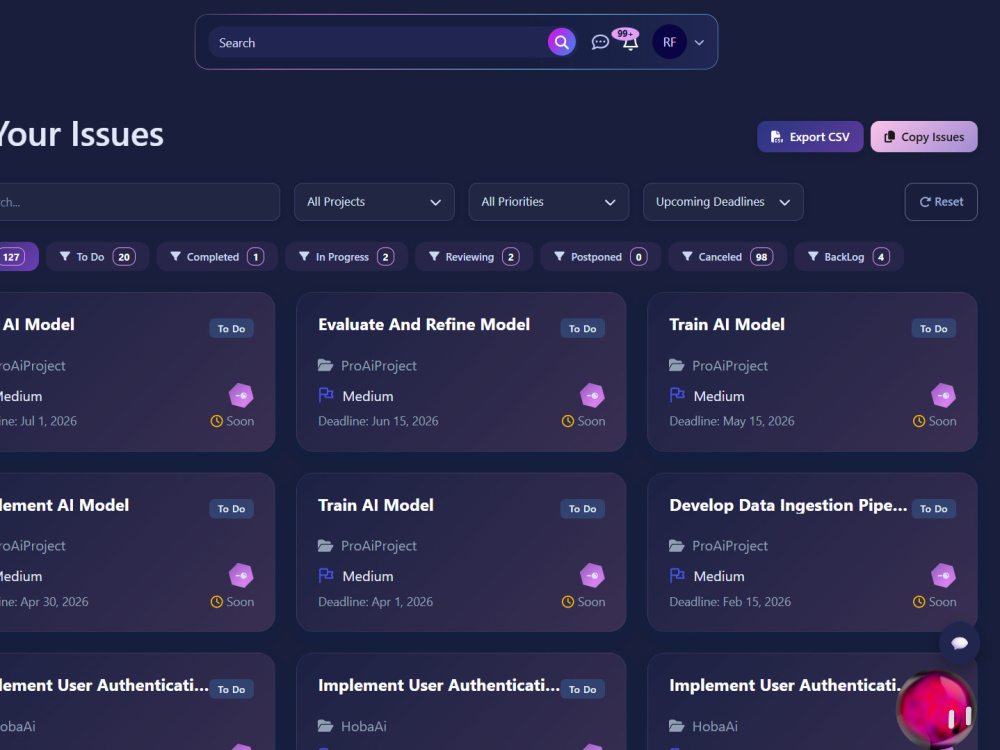The width and height of the screenshot is (1000, 750).
Task: Filter issues by Postponed status
Action: pyautogui.click(x=600, y=257)
